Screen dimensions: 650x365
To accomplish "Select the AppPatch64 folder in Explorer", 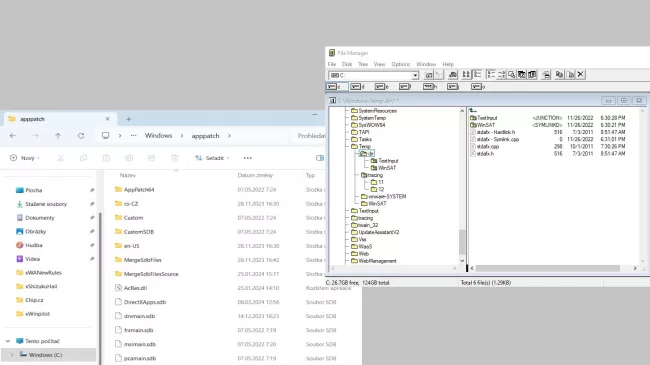I will [139, 190].
